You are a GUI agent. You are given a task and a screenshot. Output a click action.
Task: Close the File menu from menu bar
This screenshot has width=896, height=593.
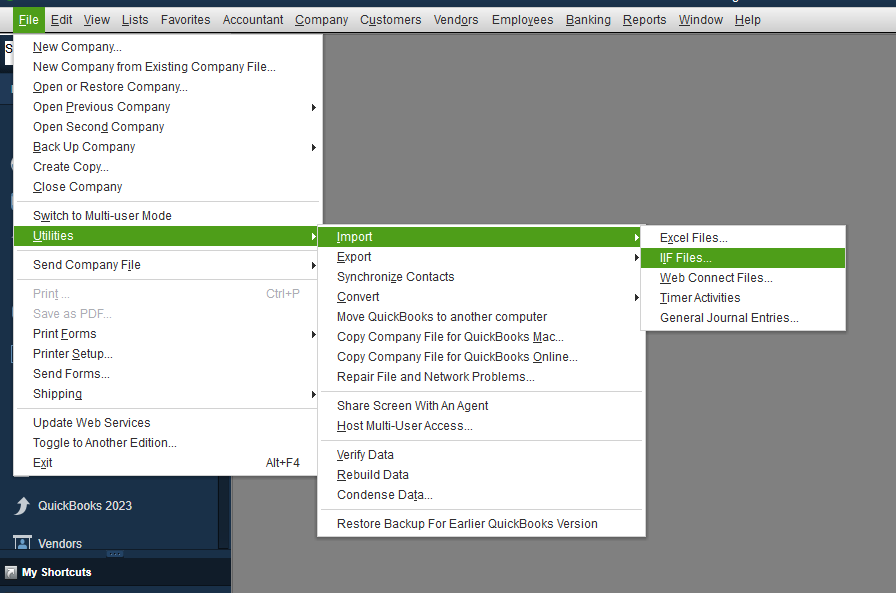click(x=29, y=20)
